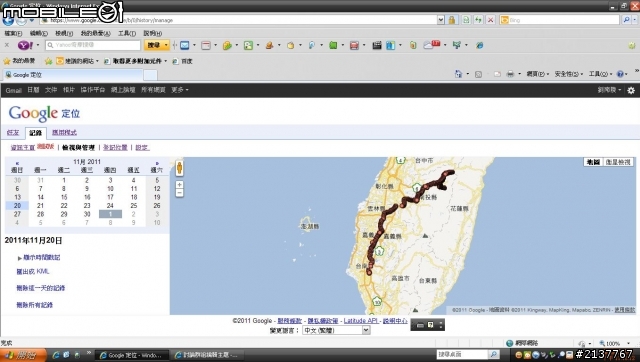The width and height of the screenshot is (640, 362).
Task: Zoom out with the map minus button
Action: click(179, 193)
